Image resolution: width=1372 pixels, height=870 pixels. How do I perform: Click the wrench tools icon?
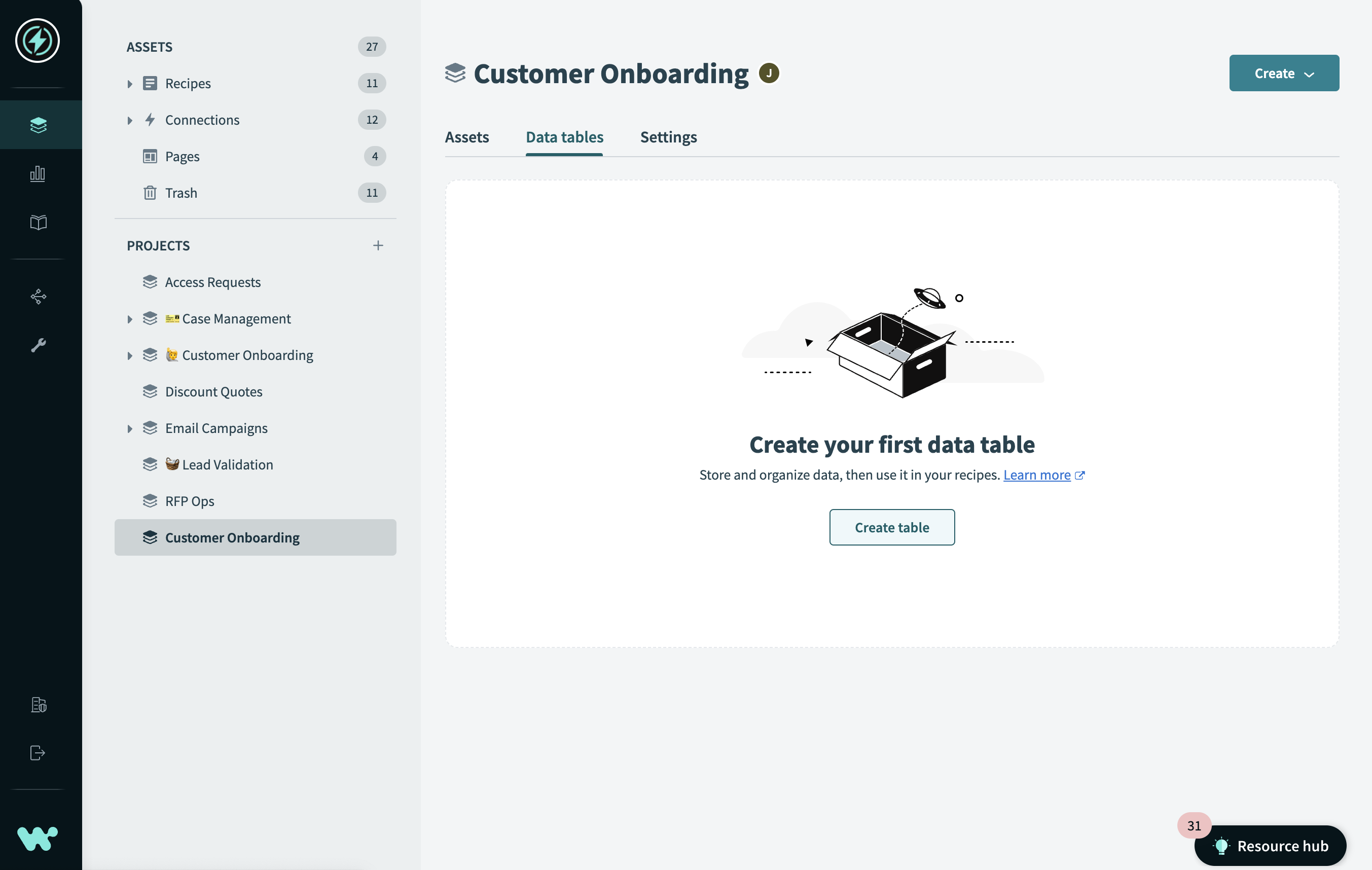(38, 345)
